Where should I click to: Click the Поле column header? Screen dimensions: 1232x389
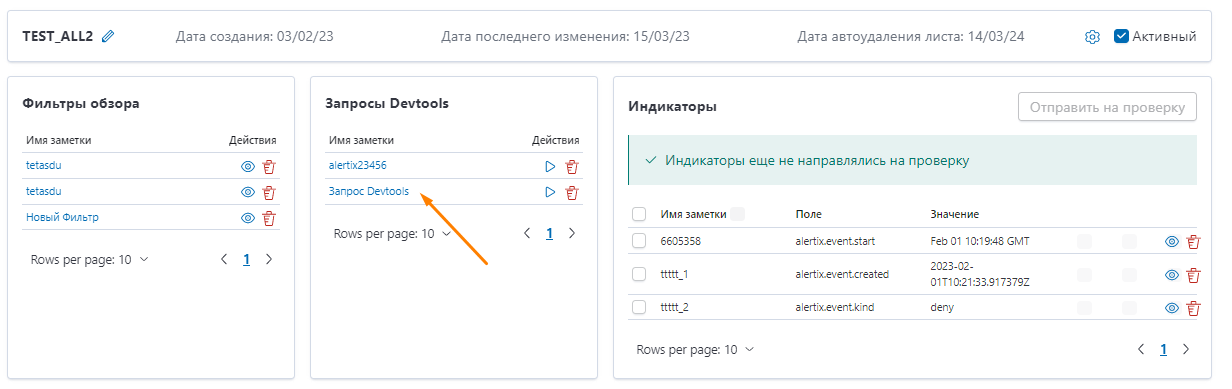pos(808,214)
